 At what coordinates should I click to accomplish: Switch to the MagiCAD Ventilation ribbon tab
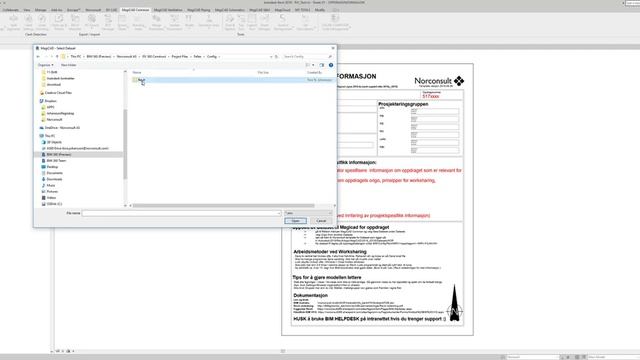tap(168, 10)
